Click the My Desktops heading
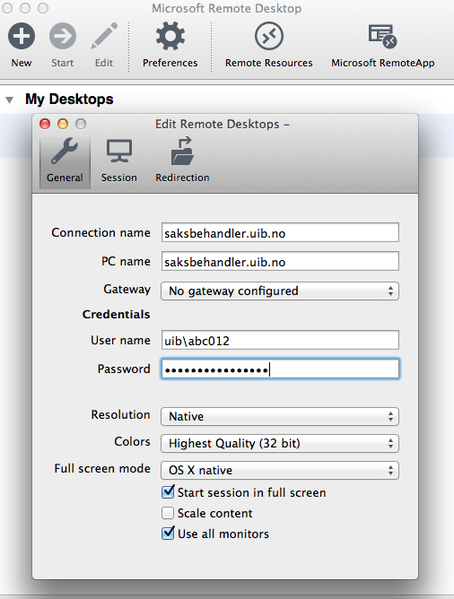Screen dimensions: 454x599 coord(69,99)
